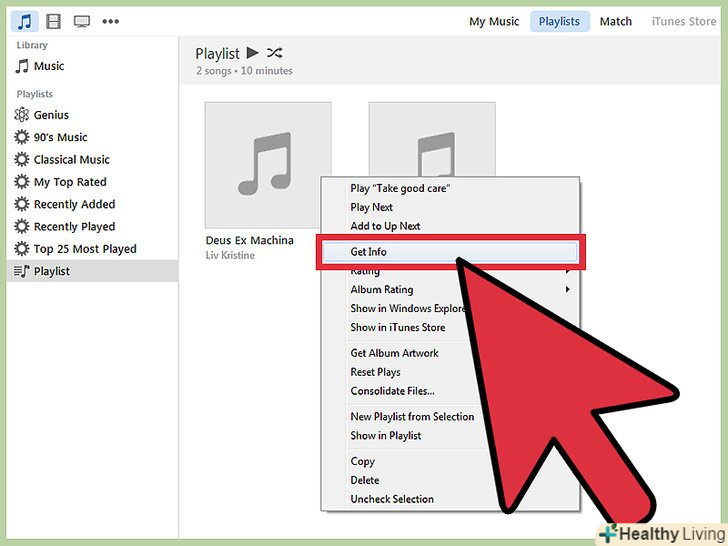Click the gear icon beside Top 25 Most Played
This screenshot has height=546, width=728.
pyautogui.click(x=21, y=248)
